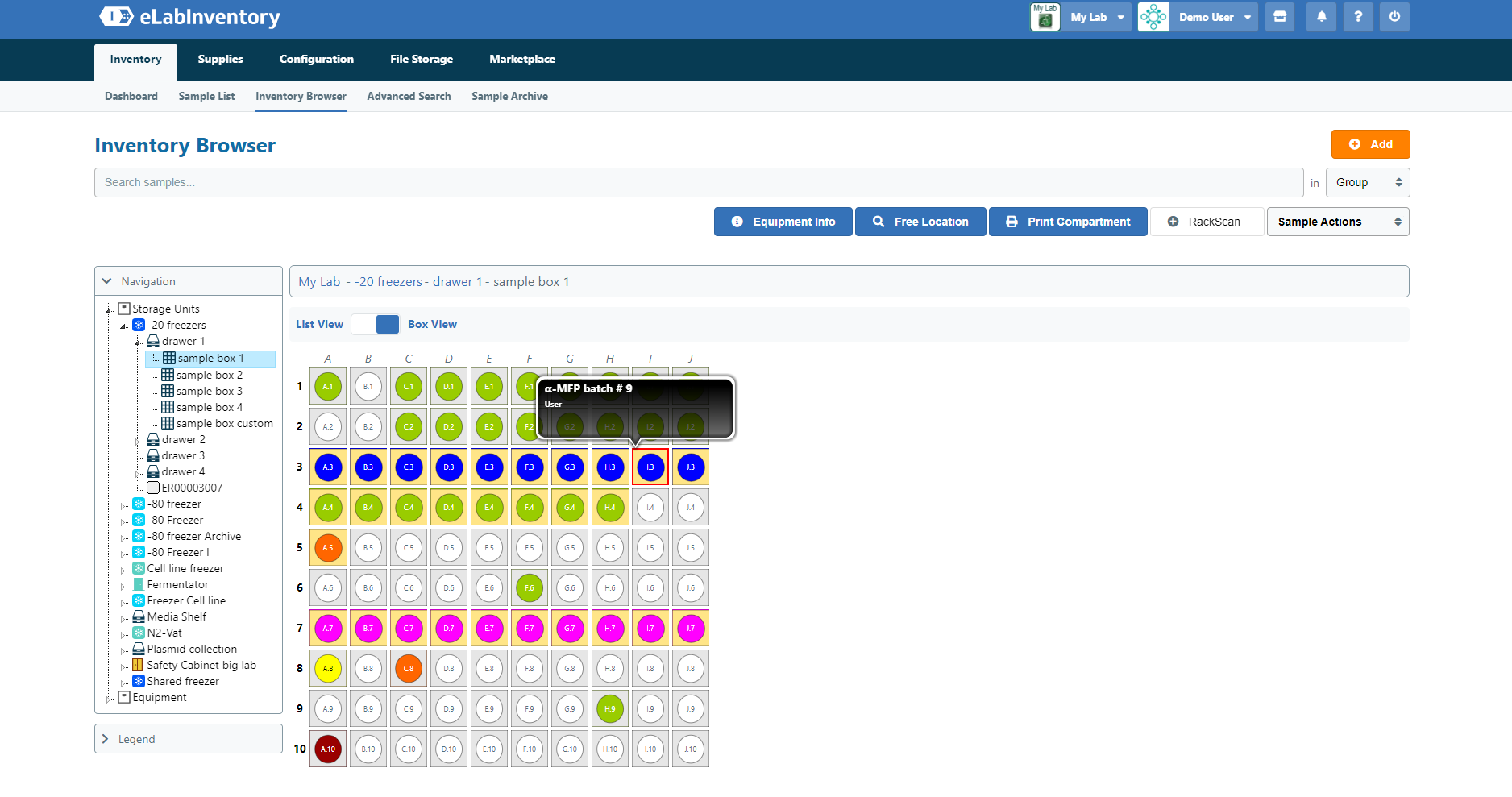Click the eLabInventory logo icon

coord(116,16)
